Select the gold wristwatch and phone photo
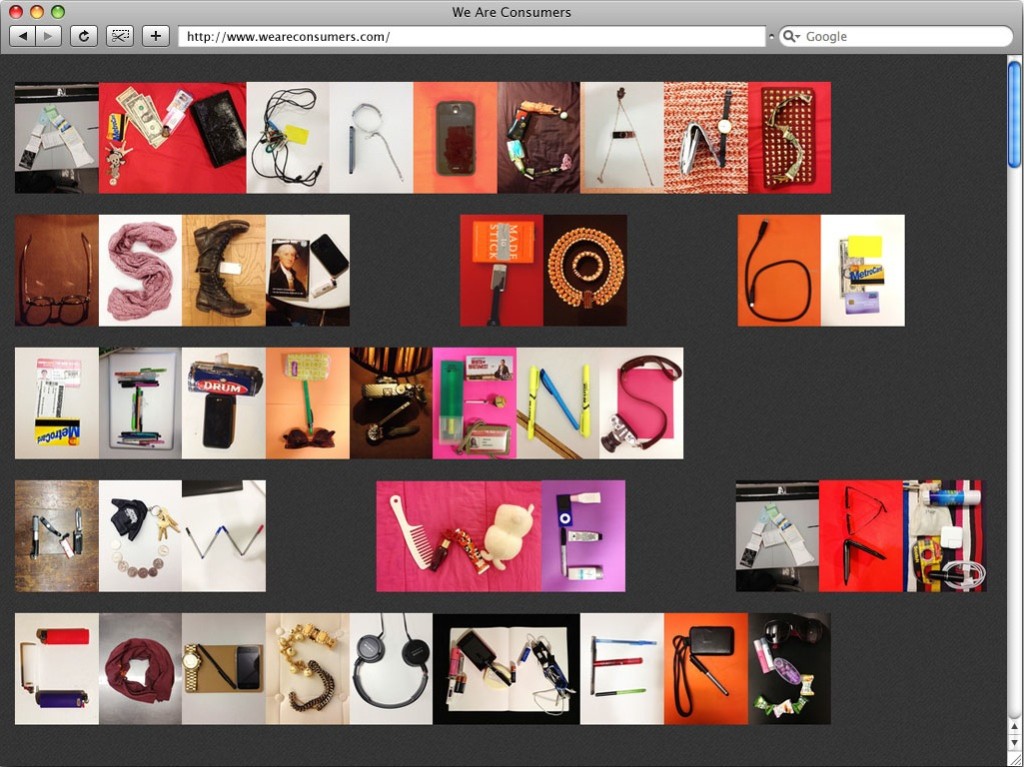Image resolution: width=1024 pixels, height=767 pixels. point(224,668)
